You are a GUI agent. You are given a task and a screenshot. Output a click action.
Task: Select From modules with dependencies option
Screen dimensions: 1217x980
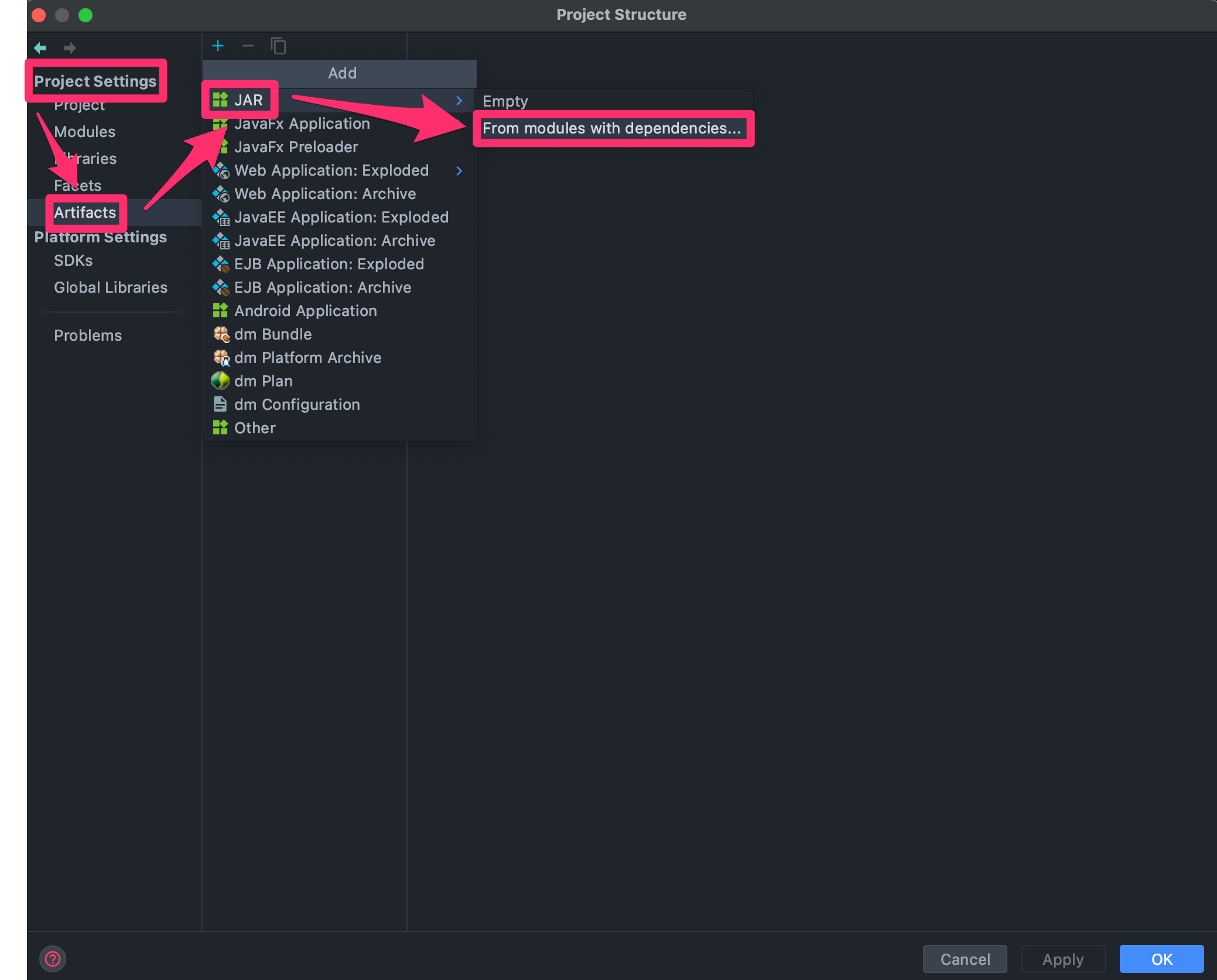611,128
